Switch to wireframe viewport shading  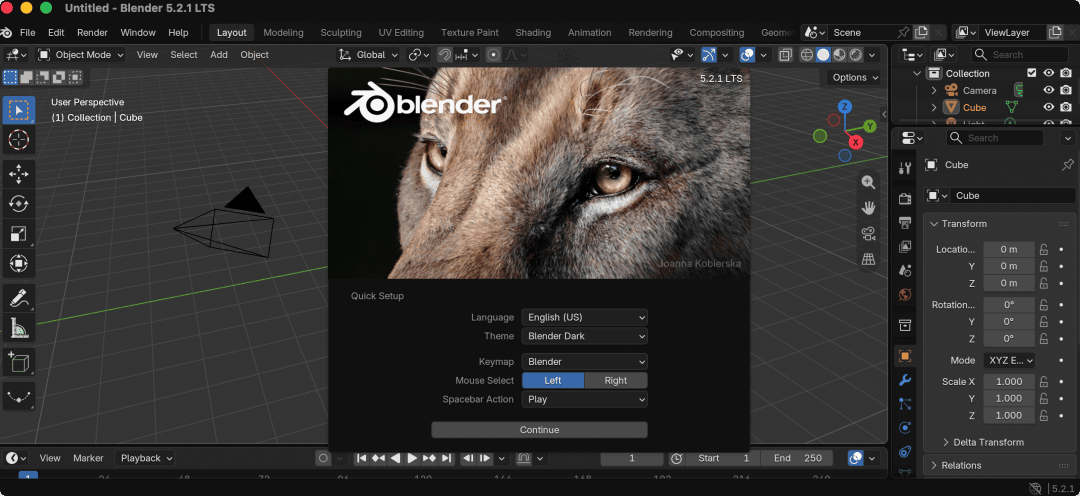point(807,54)
